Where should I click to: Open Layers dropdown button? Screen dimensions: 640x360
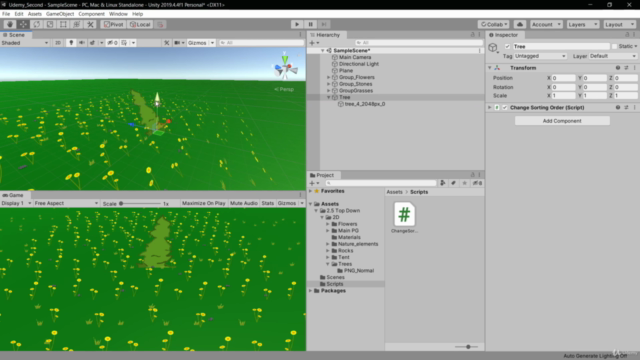pos(582,24)
